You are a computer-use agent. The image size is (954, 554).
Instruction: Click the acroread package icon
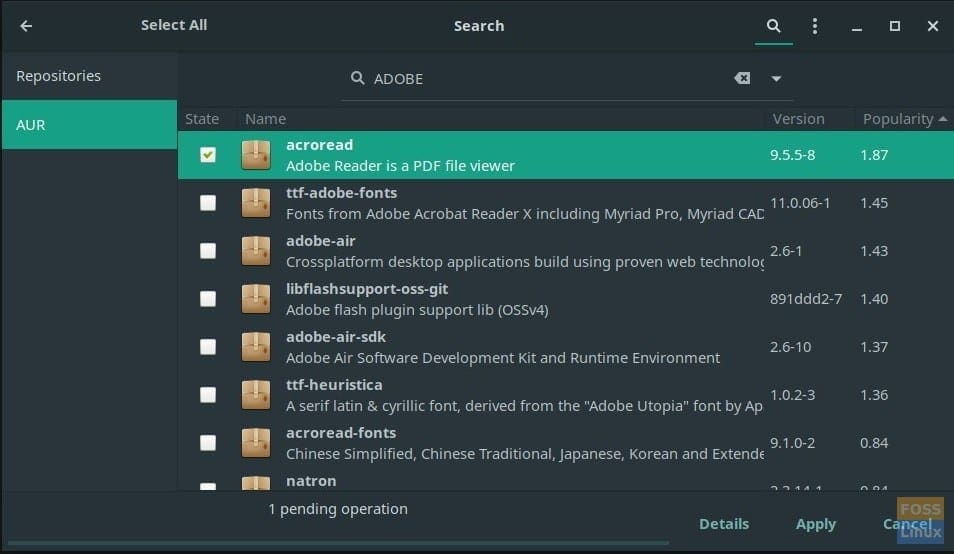tap(256, 154)
